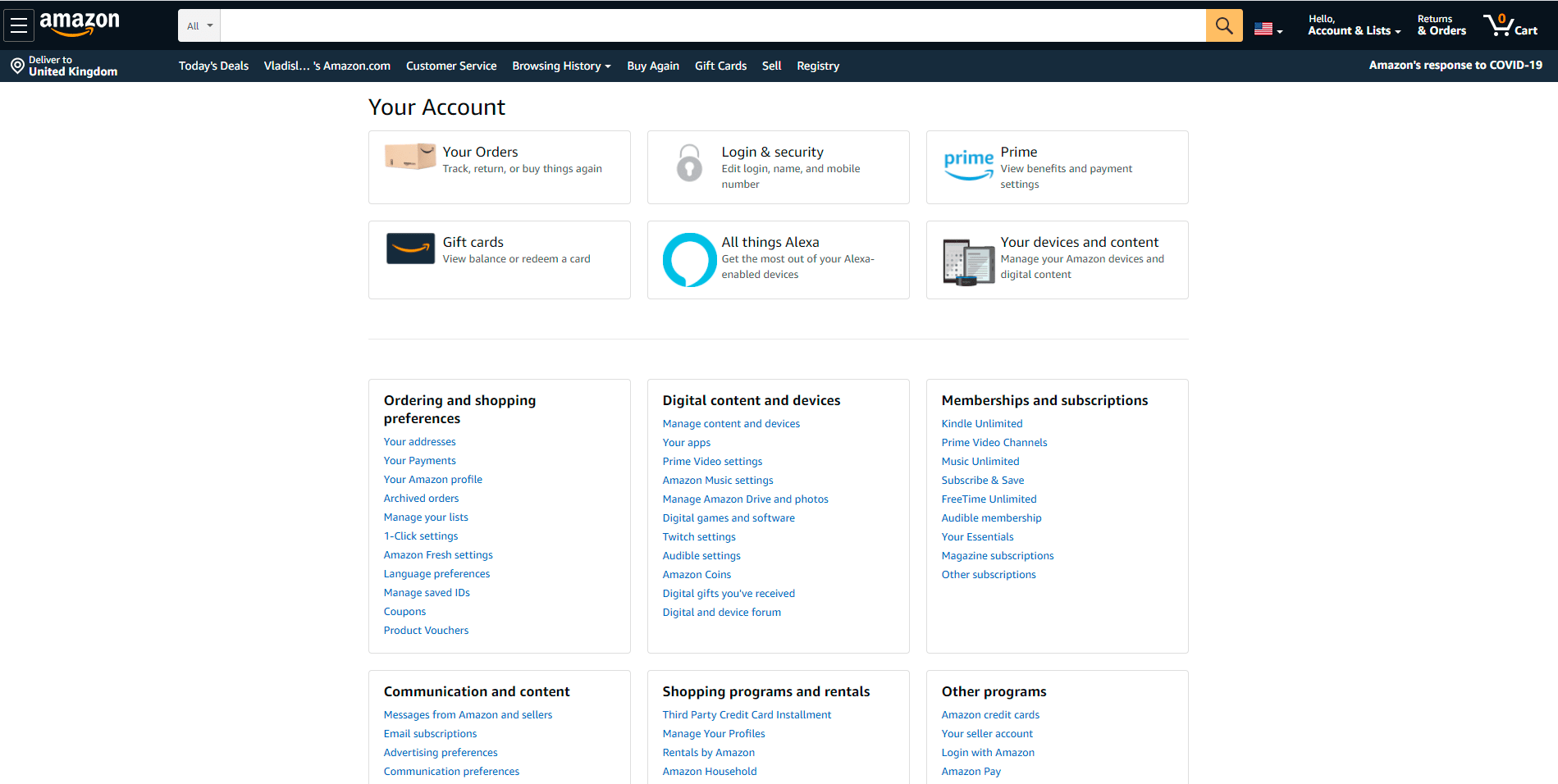Click the Returns & Orders icon

[x=1441, y=25]
